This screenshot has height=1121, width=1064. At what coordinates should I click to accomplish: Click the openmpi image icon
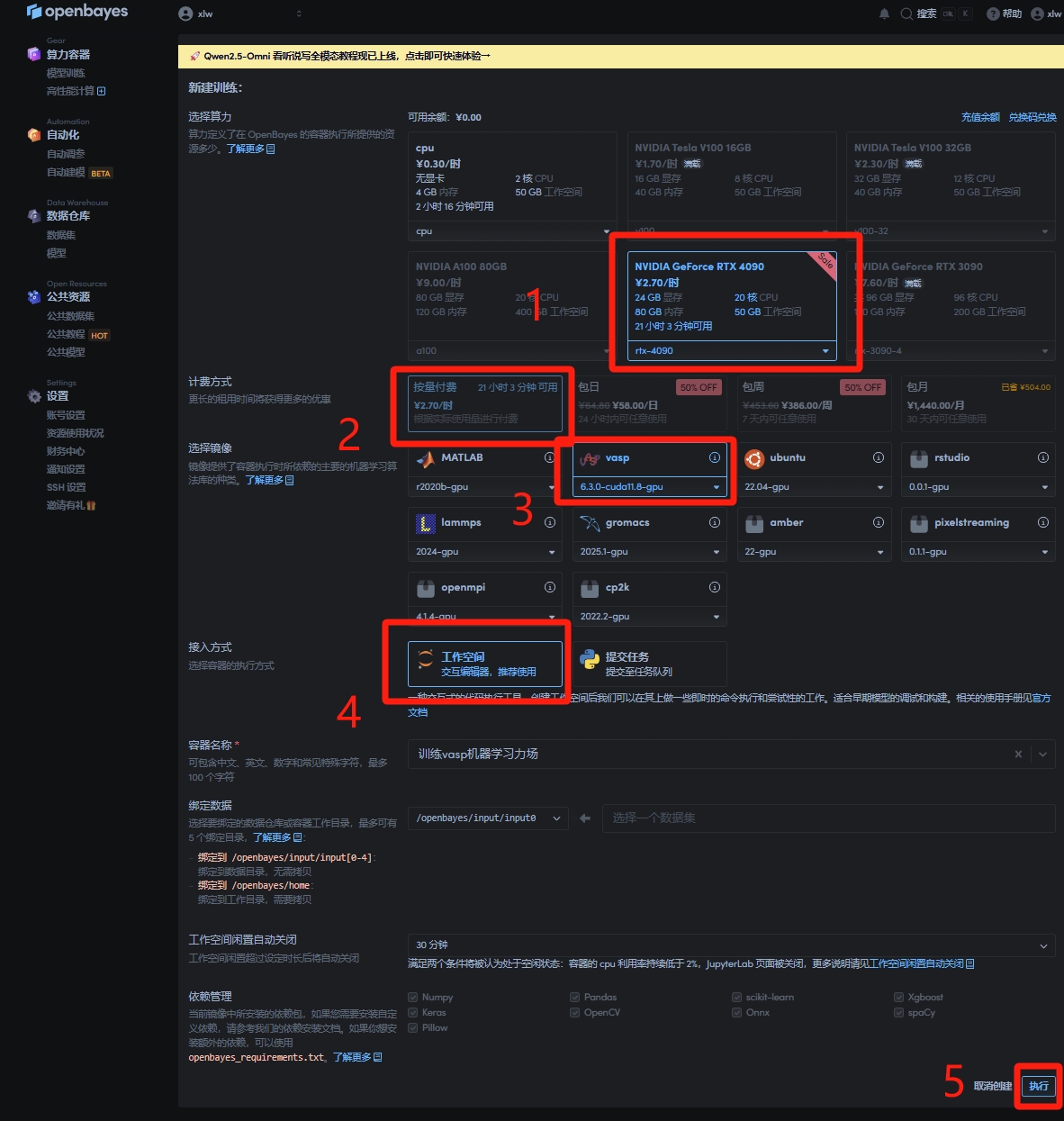point(426,588)
